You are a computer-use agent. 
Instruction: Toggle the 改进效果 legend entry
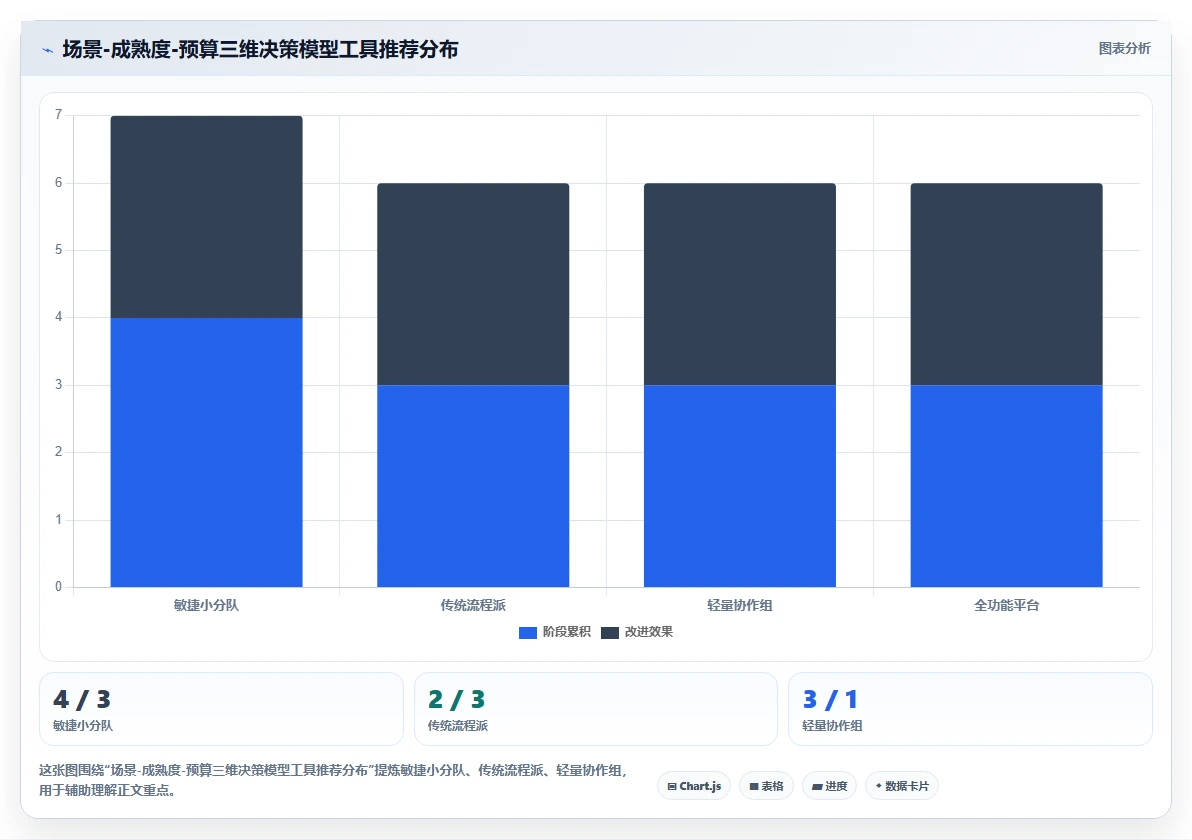click(637, 632)
